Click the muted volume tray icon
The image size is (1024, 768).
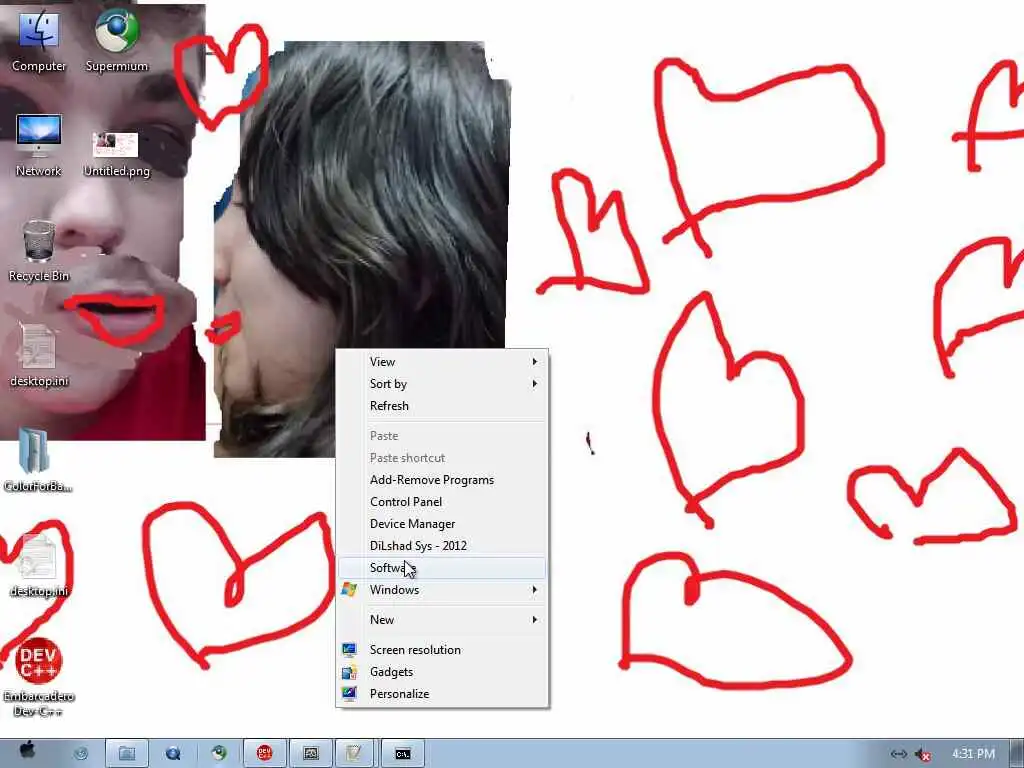[923, 754]
